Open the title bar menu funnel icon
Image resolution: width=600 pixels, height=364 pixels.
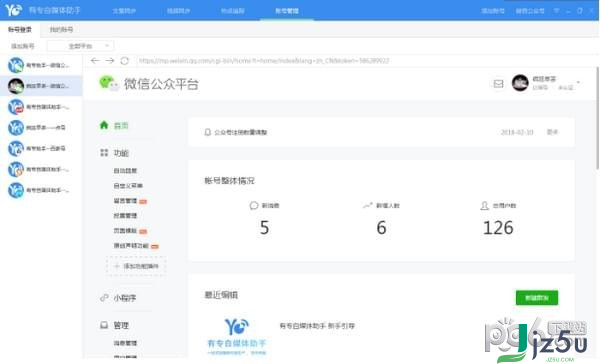(x=556, y=11)
